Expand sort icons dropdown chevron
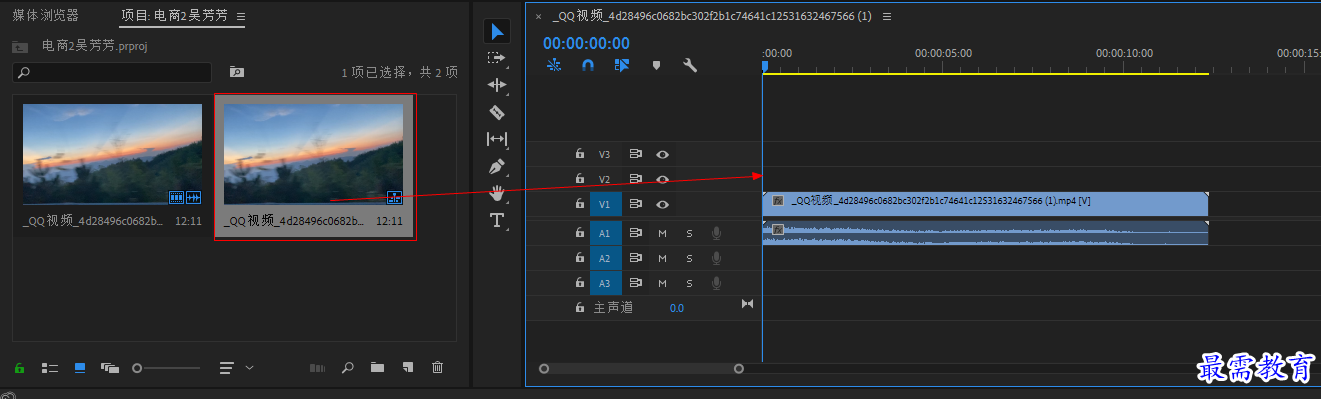Viewport: 1321px width, 399px height. tap(249, 368)
